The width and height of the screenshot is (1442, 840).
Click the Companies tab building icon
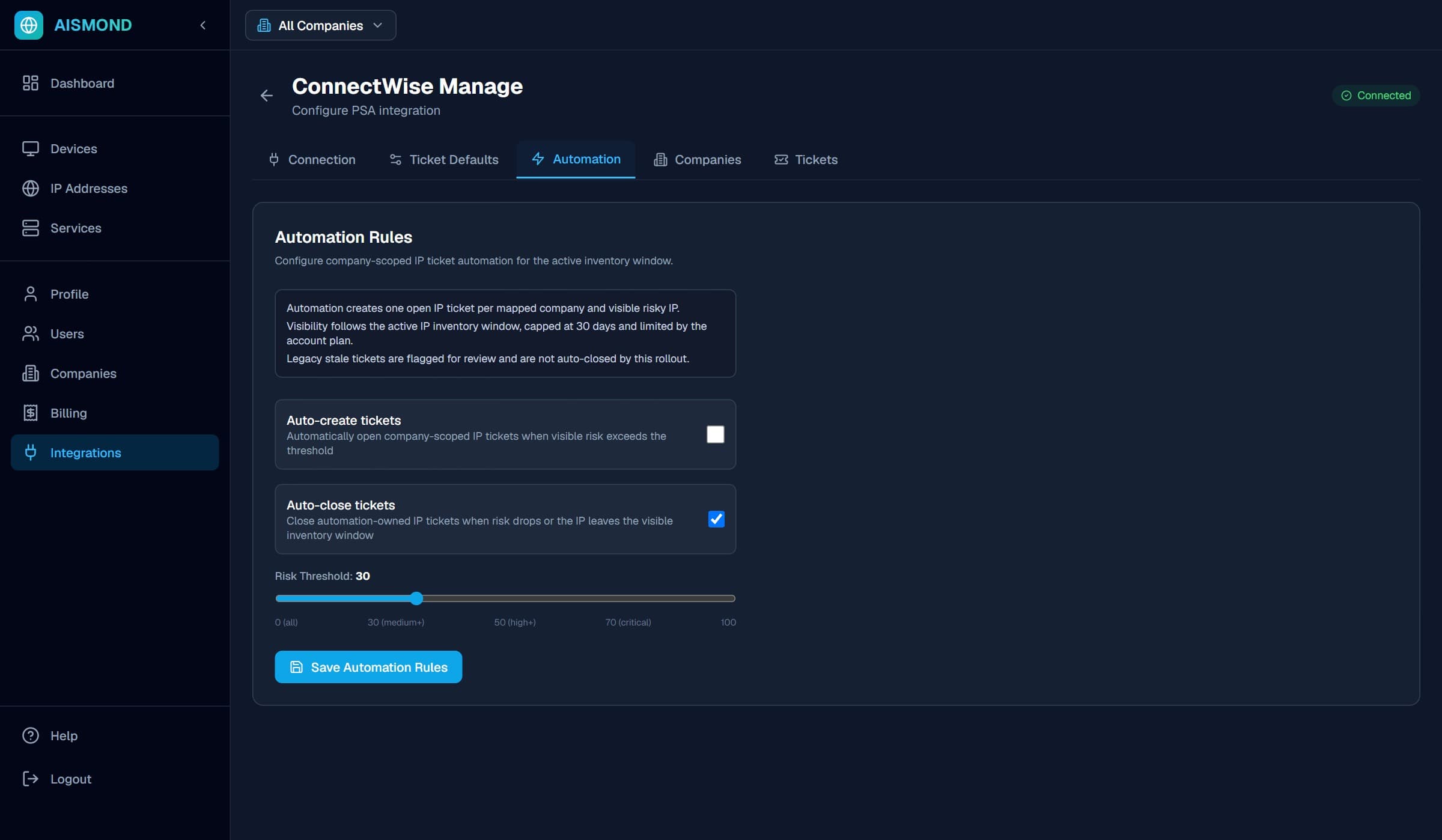[x=660, y=160]
